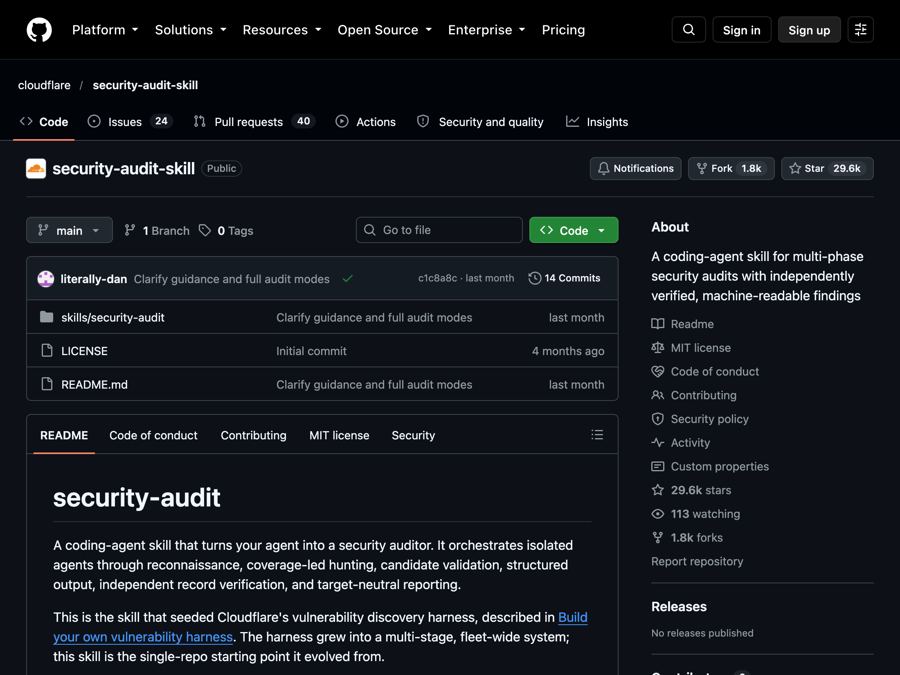This screenshot has width=900, height=675.
Task: Click the pulse icon beside Activity
Action: pyautogui.click(x=658, y=443)
